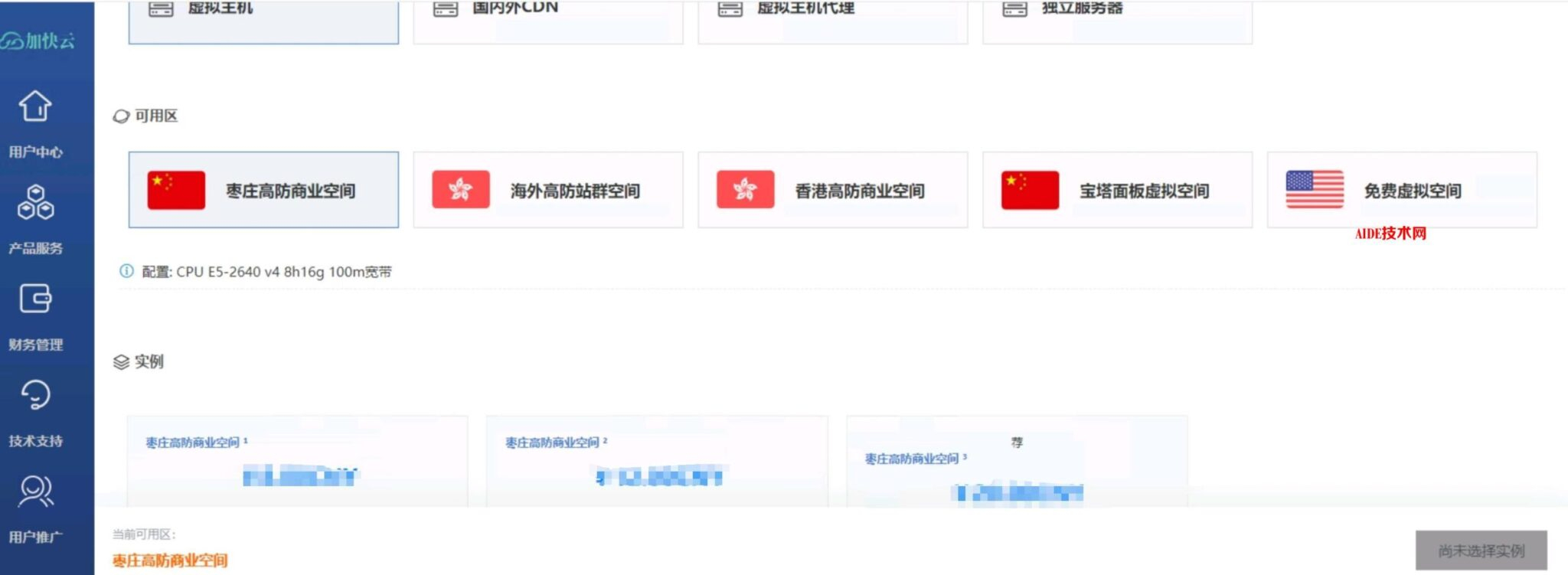
Task: Select 枣庄高防商业空间 availability zone
Action: 263,190
